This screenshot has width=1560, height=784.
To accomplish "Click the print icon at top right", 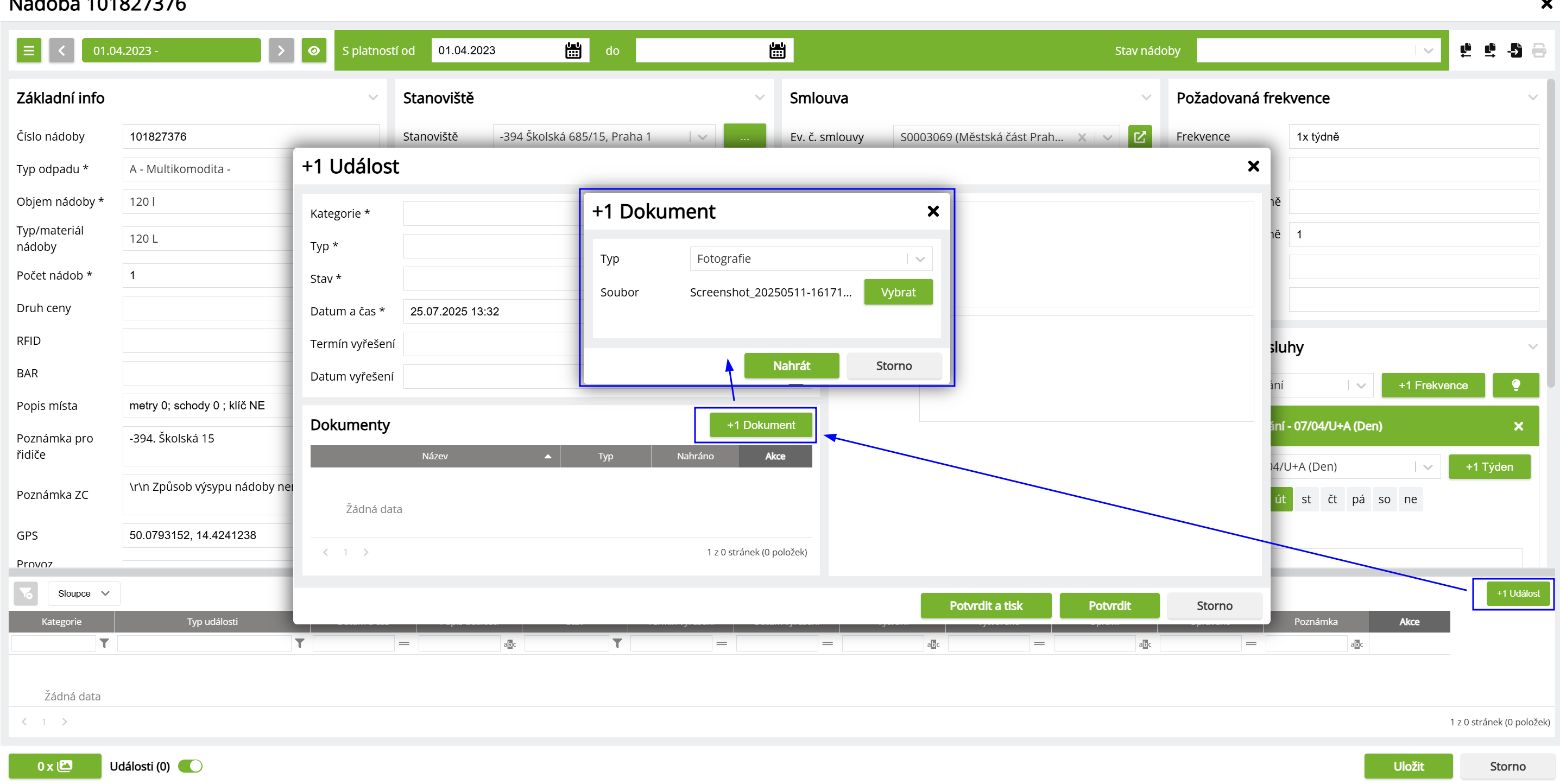I will [1538, 51].
